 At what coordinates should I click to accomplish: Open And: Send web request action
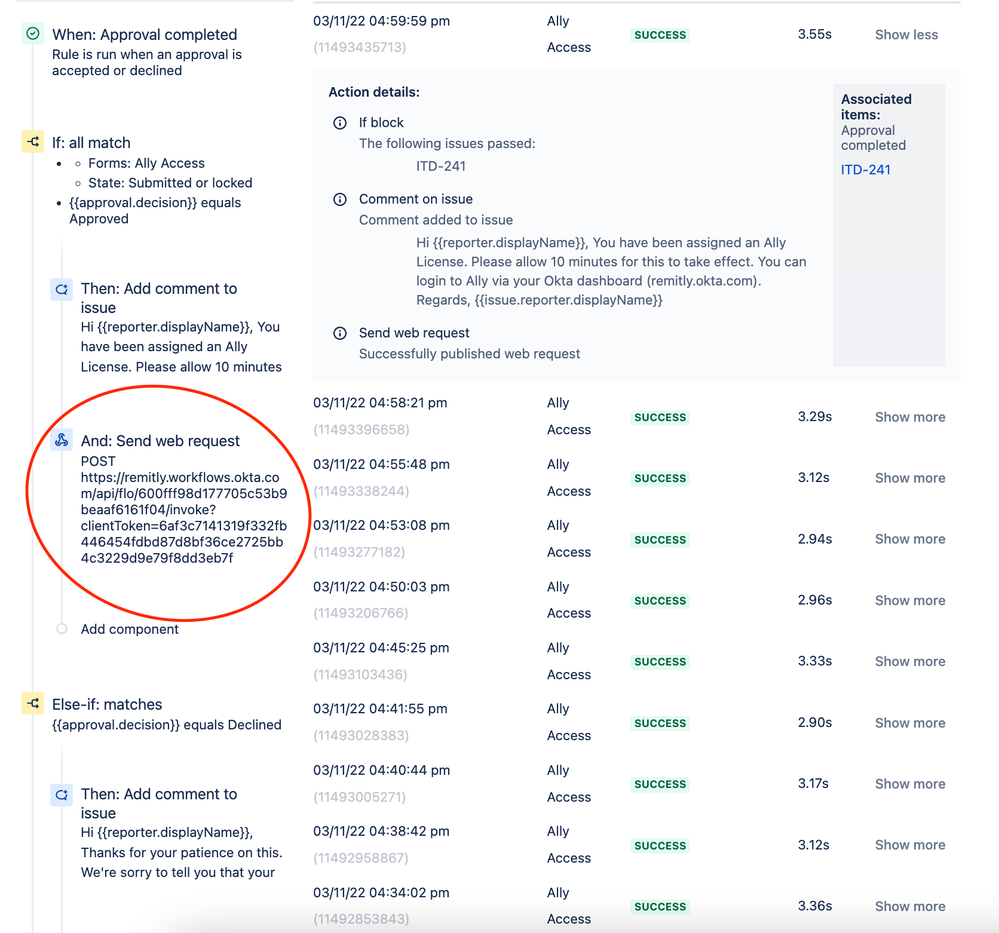coord(160,441)
